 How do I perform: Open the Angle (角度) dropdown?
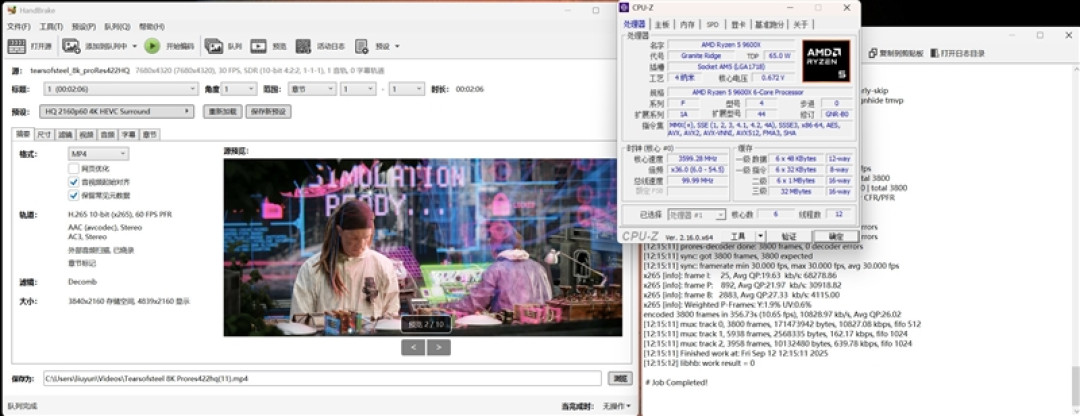(239, 89)
